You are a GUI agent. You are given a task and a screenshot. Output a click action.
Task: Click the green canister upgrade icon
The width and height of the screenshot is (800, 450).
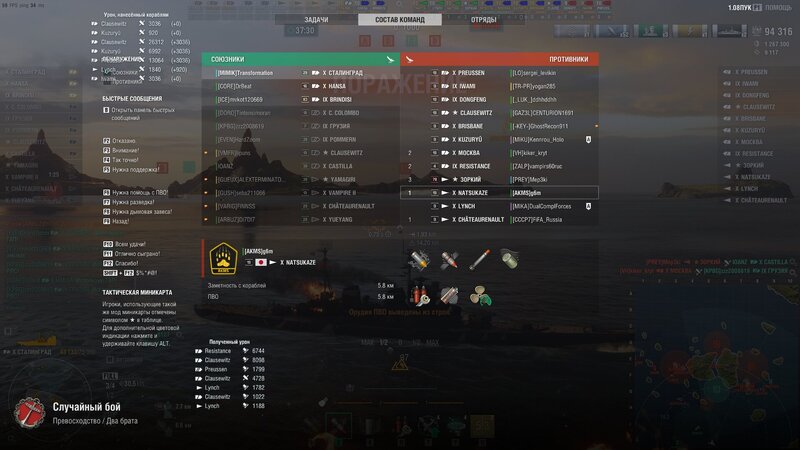(x=509, y=259)
